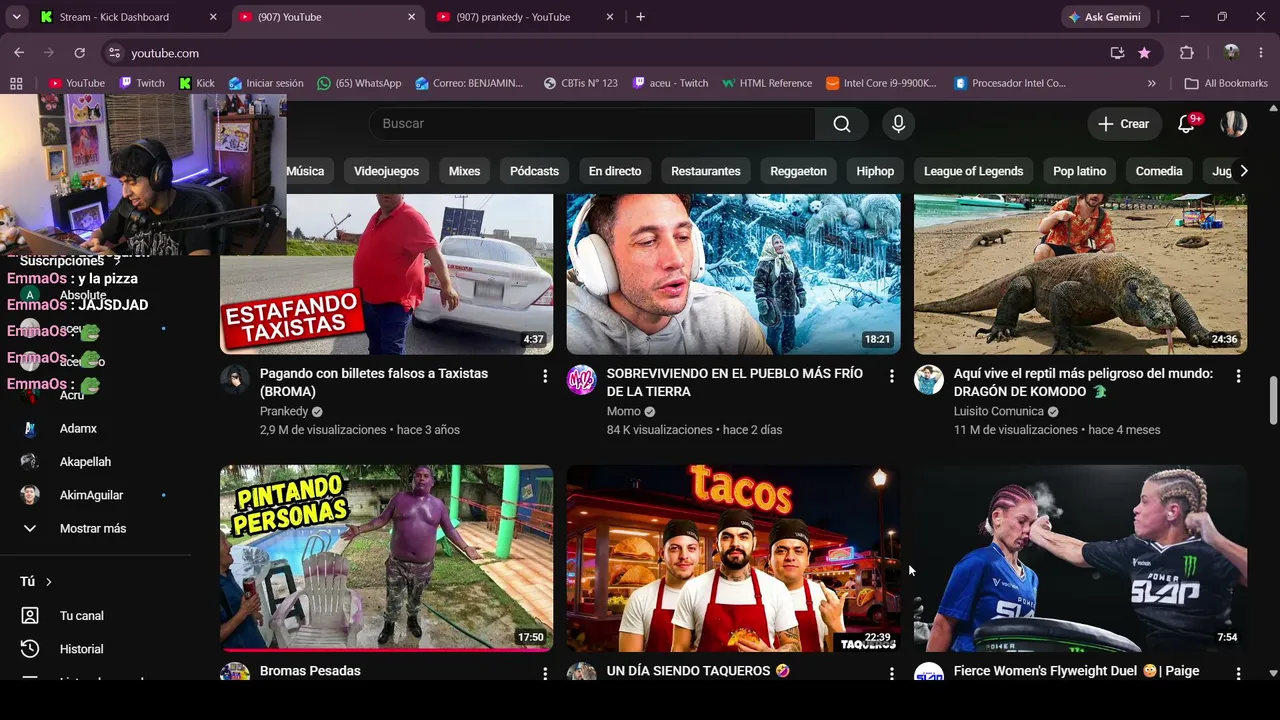Open YouTube notifications bell
This screenshot has width=1280, height=720.
tap(1187, 124)
